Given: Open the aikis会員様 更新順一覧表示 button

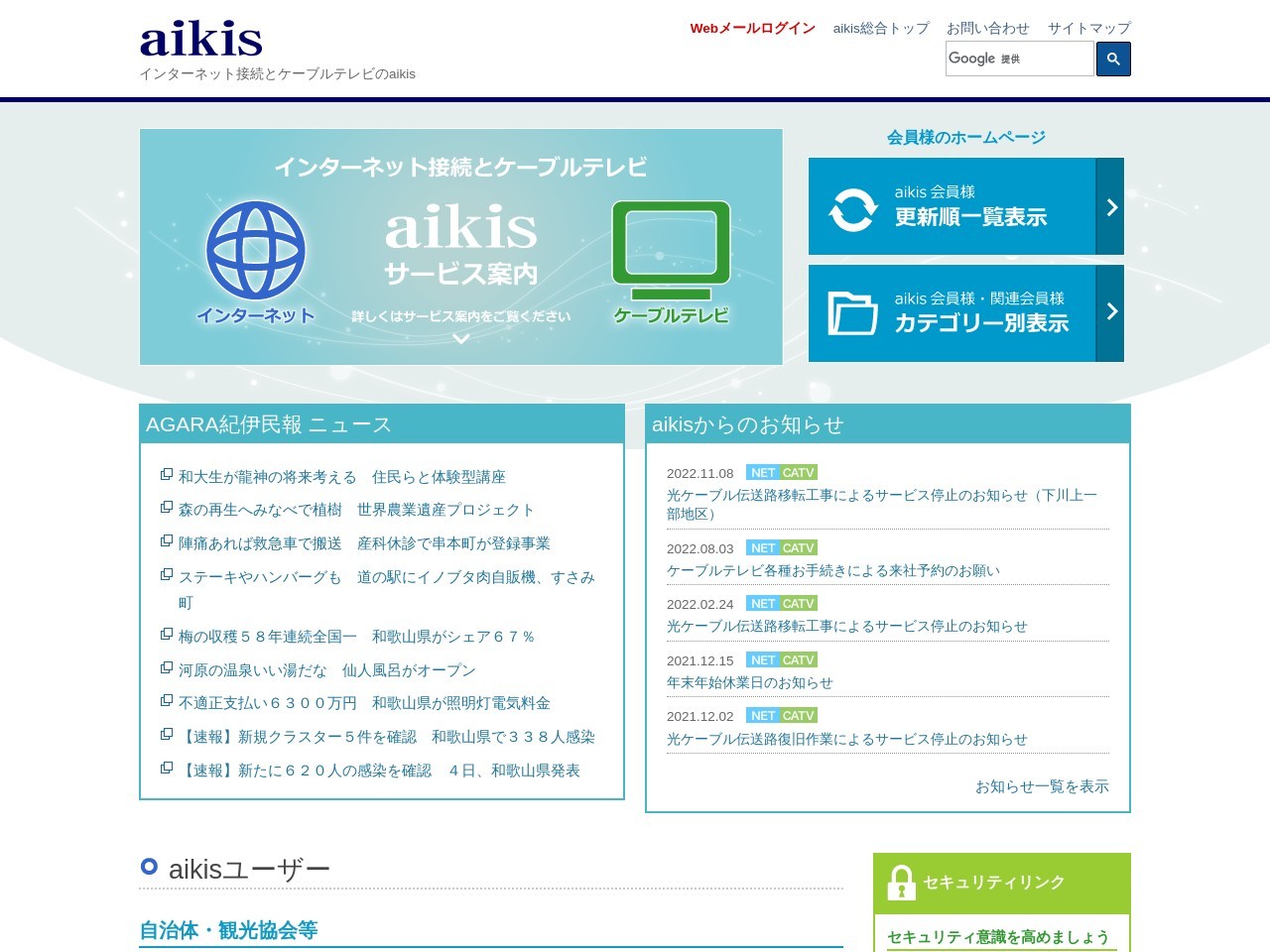Looking at the screenshot, I should 966,206.
